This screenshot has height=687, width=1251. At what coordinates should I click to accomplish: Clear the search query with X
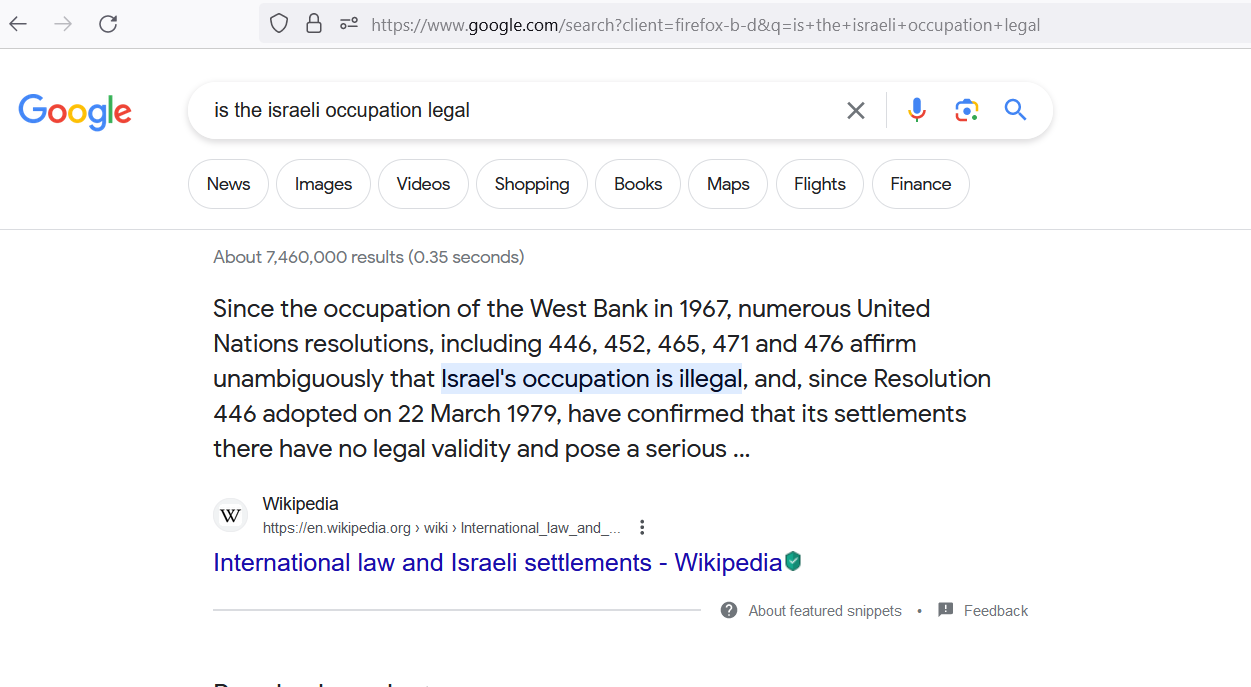856,110
